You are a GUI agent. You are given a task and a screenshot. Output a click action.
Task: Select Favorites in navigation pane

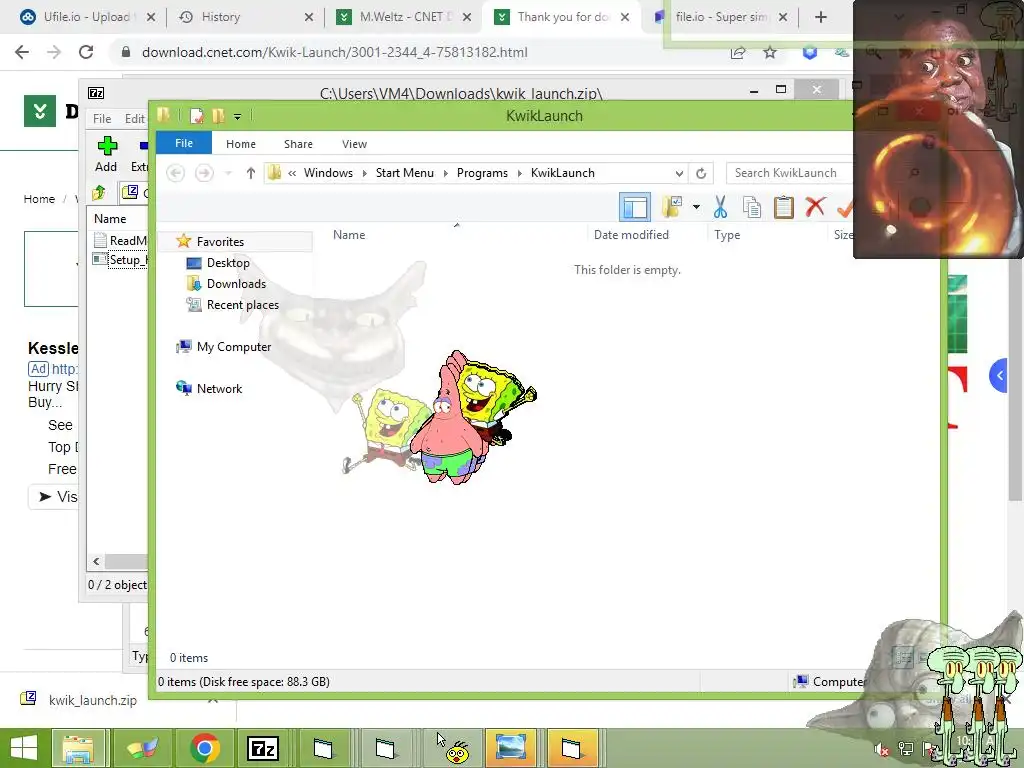pyautogui.click(x=220, y=242)
